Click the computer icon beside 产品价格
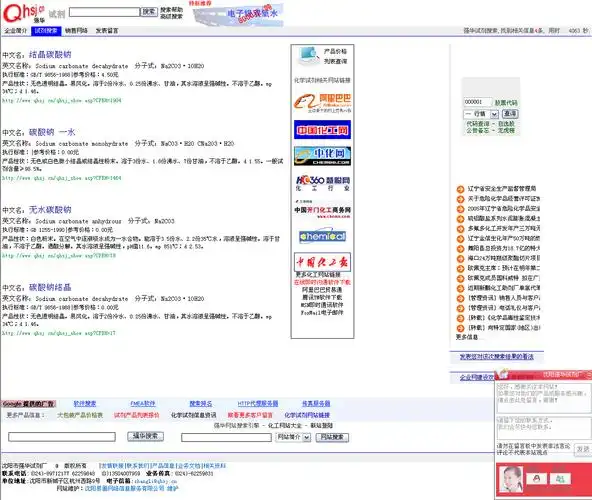The height and width of the screenshot is (500, 592). pyautogui.click(x=308, y=56)
